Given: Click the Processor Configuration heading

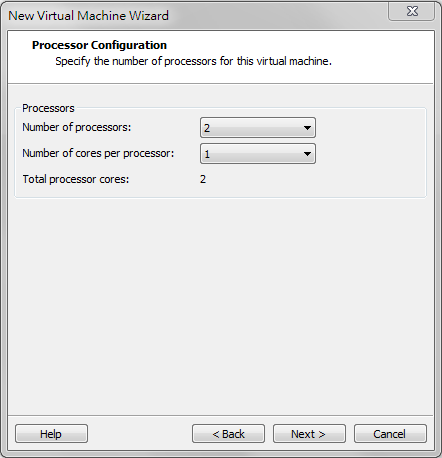Looking at the screenshot, I should [x=99, y=45].
